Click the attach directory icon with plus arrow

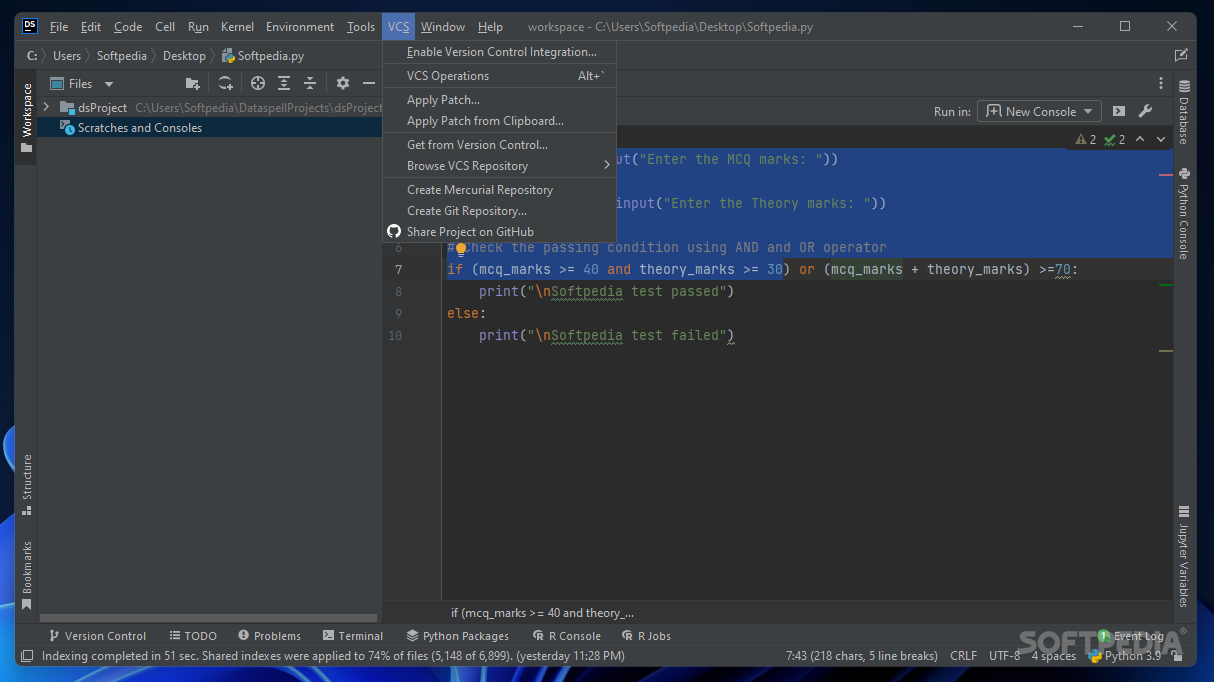click(x=226, y=84)
